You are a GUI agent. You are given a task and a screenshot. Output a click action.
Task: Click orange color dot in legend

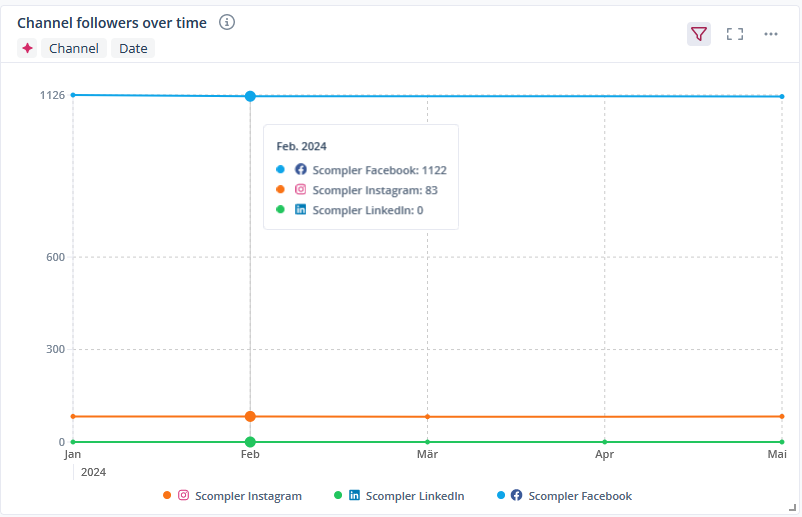[167, 496]
